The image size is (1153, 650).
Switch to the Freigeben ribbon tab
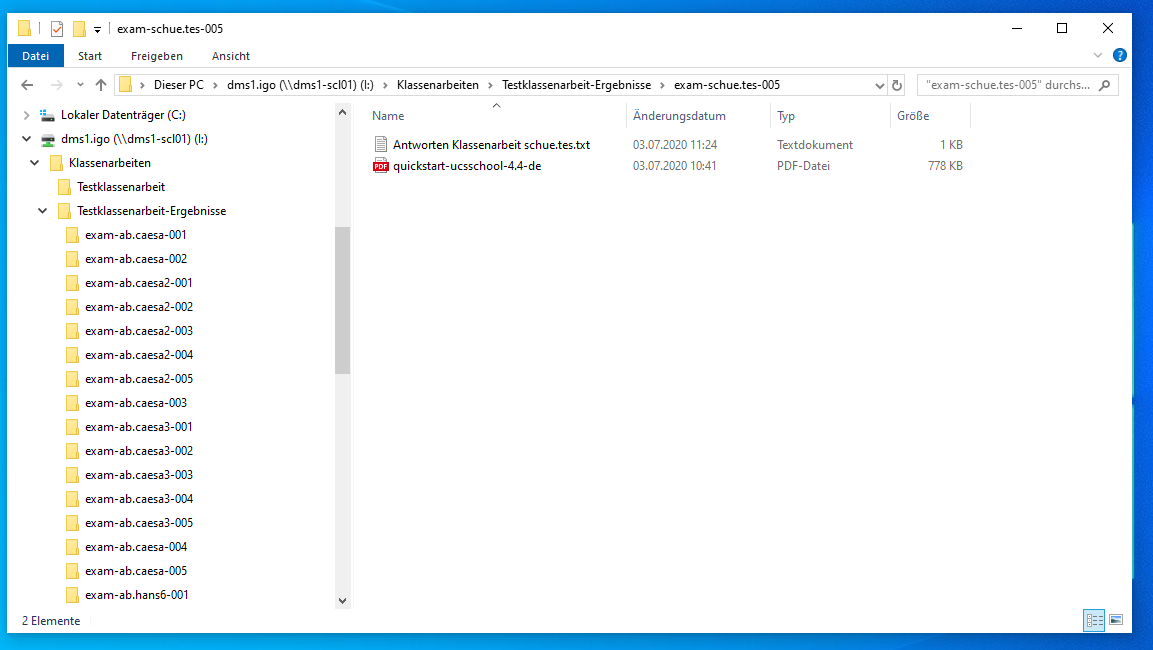pos(157,56)
